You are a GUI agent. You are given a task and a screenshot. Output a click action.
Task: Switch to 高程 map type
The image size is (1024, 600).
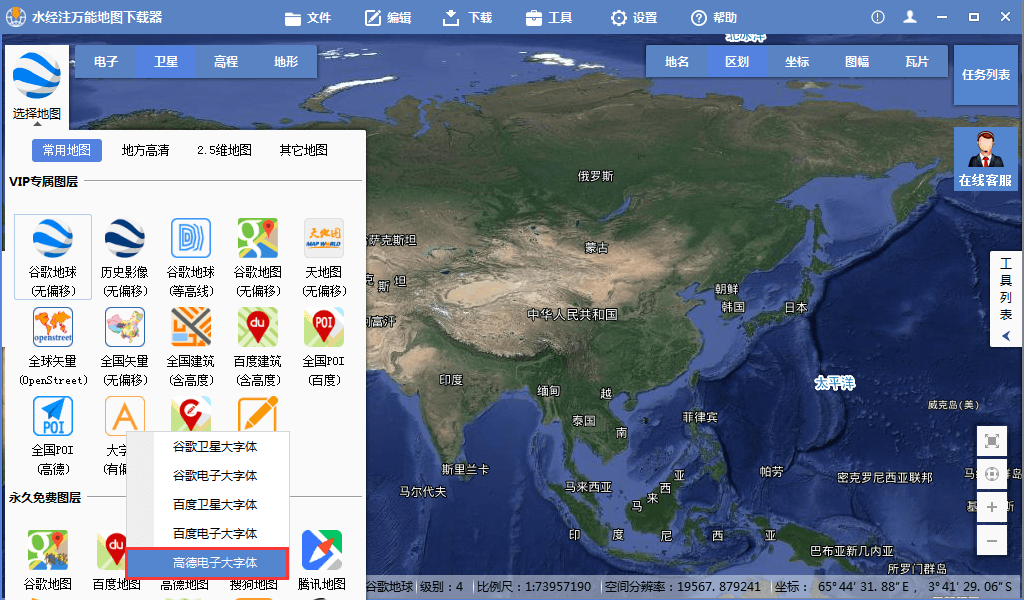click(226, 61)
